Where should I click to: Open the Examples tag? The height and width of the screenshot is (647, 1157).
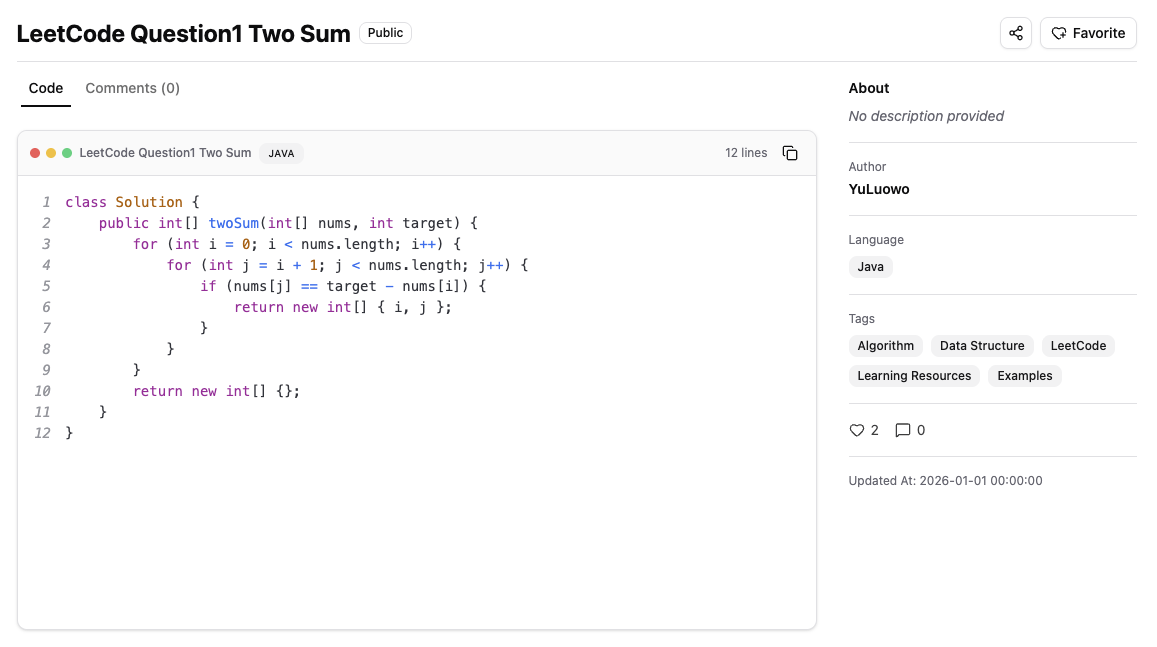1024,376
